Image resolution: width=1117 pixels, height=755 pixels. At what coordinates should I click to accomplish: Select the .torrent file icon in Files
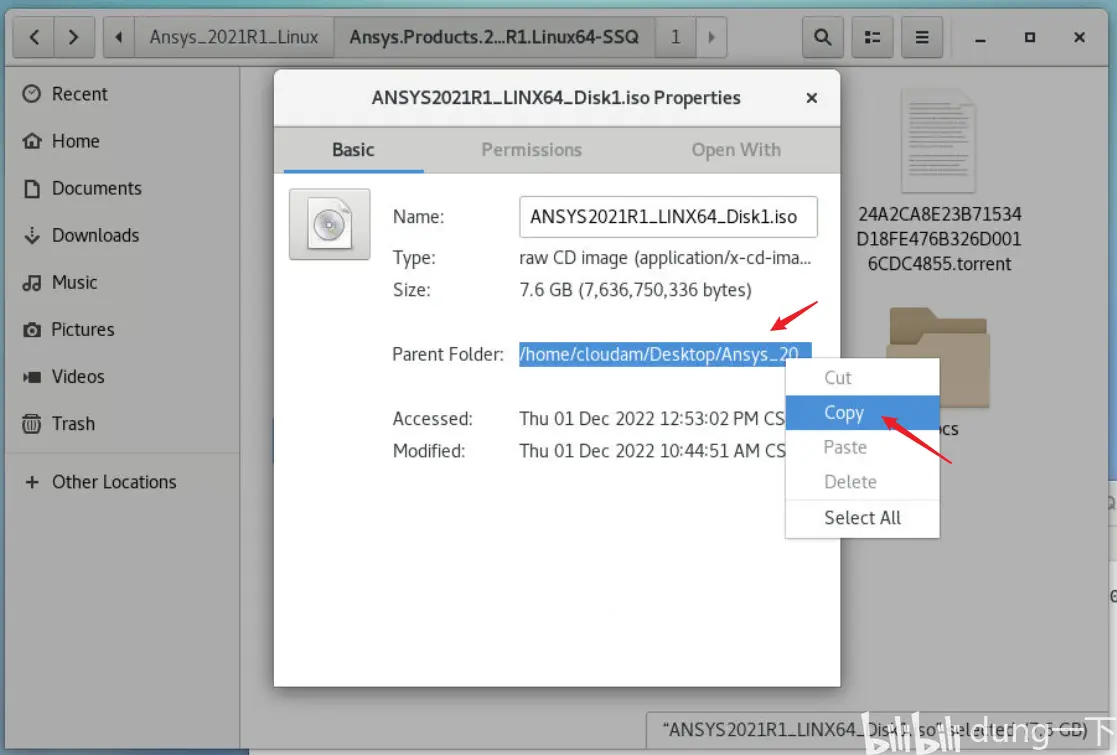pyautogui.click(x=938, y=141)
